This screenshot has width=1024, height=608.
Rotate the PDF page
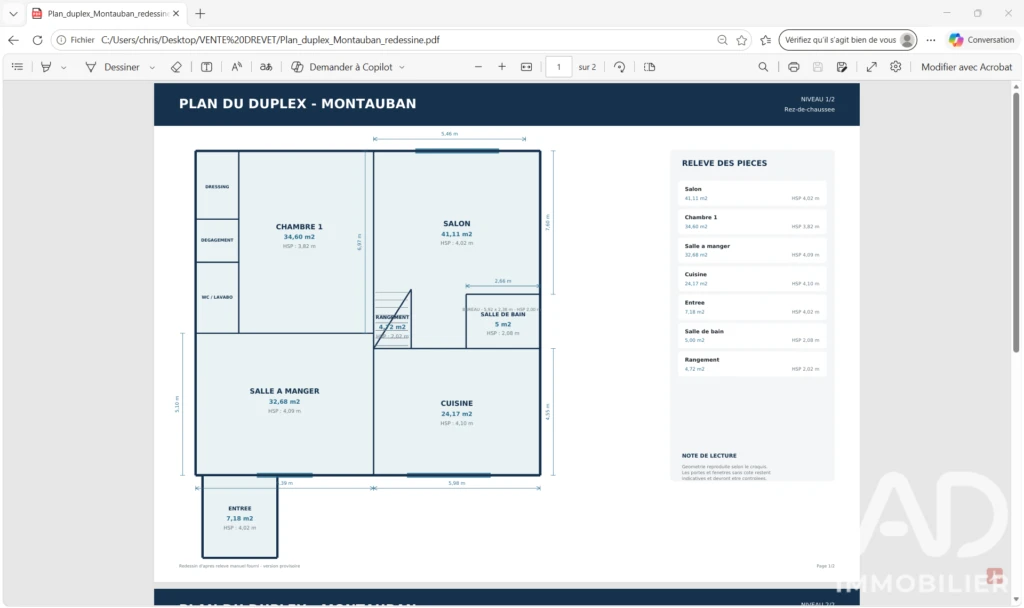(x=619, y=67)
